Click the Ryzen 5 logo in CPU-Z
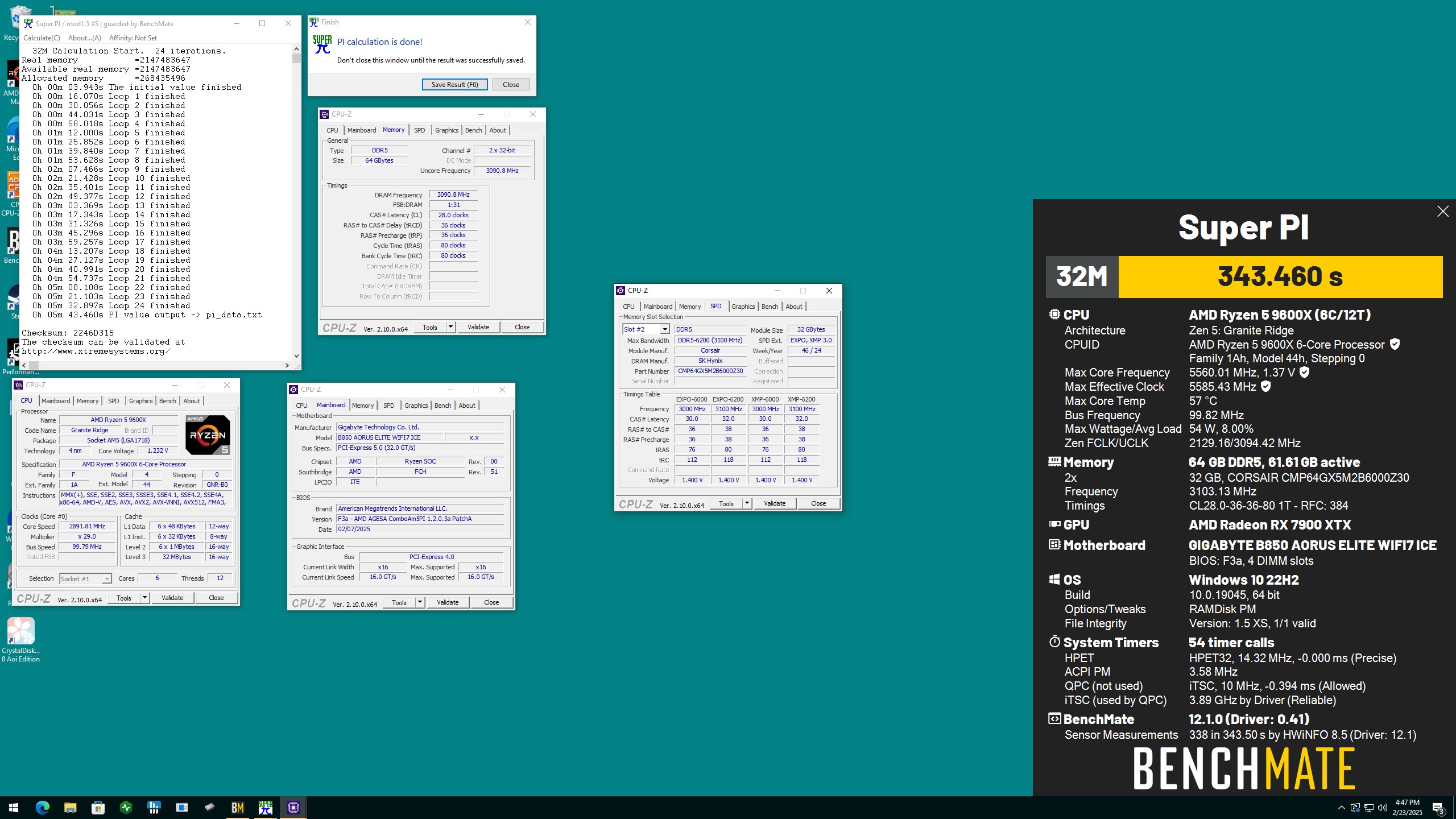 click(208, 435)
